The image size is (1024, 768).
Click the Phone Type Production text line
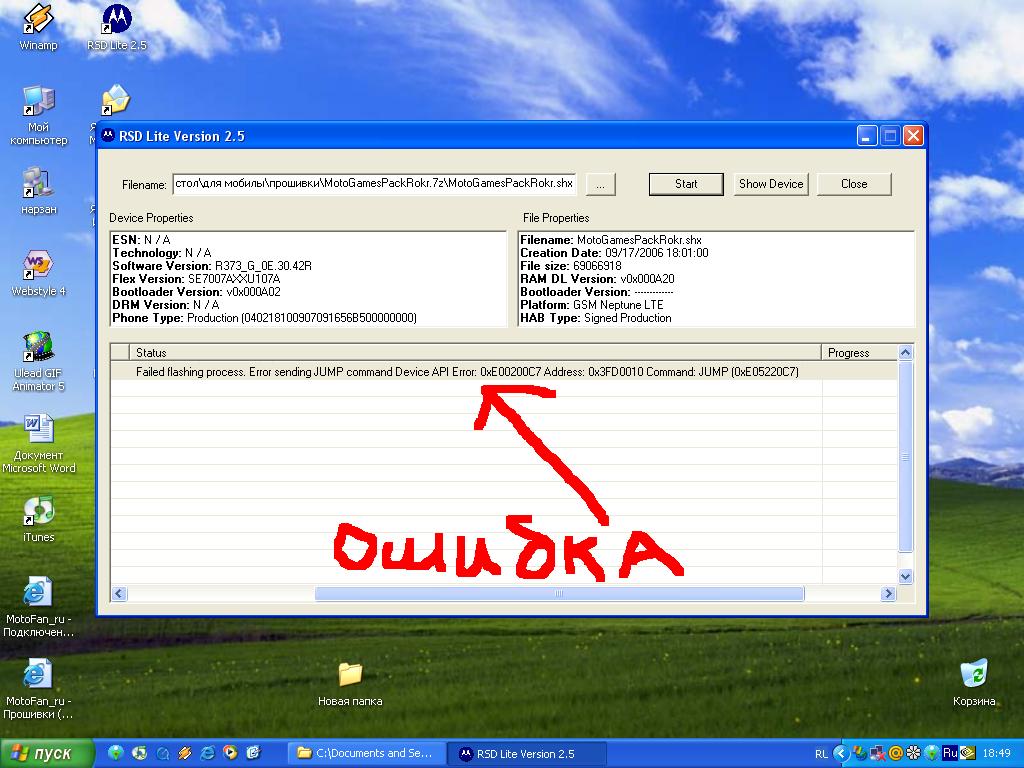(264, 318)
